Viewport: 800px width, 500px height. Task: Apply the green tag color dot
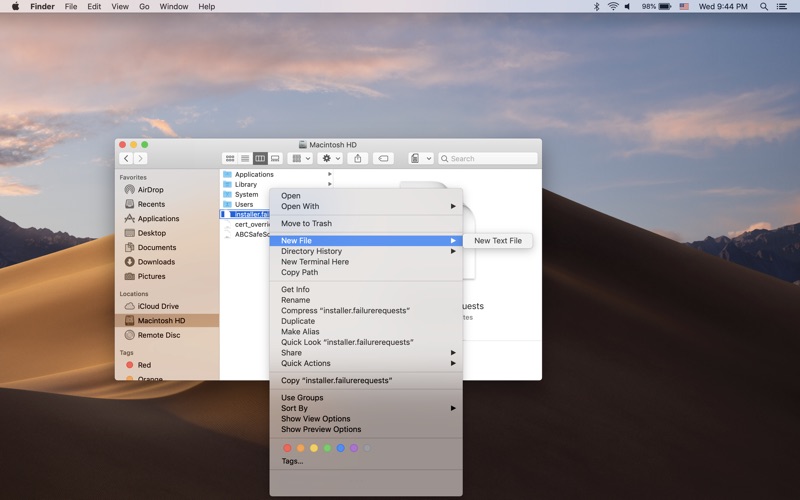pos(327,448)
